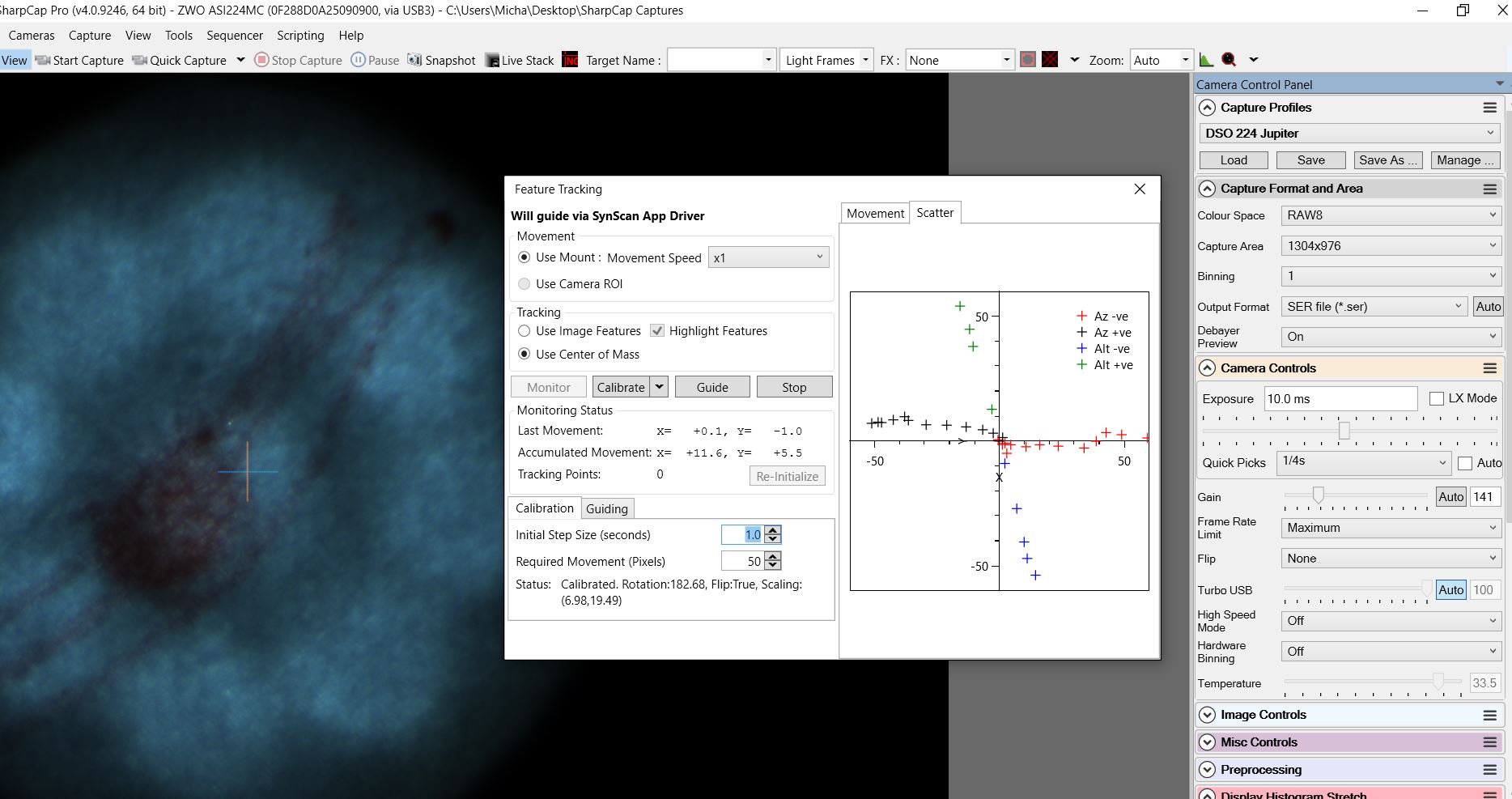Open the Capture Profiles hamburger menu
Viewport: 1512px width, 799px height.
[x=1489, y=108]
